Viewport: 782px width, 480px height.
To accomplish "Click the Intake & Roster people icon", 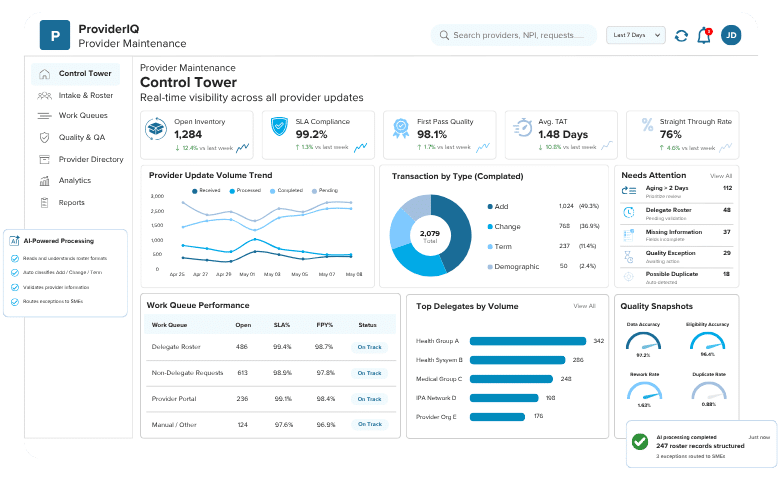I will point(44,95).
